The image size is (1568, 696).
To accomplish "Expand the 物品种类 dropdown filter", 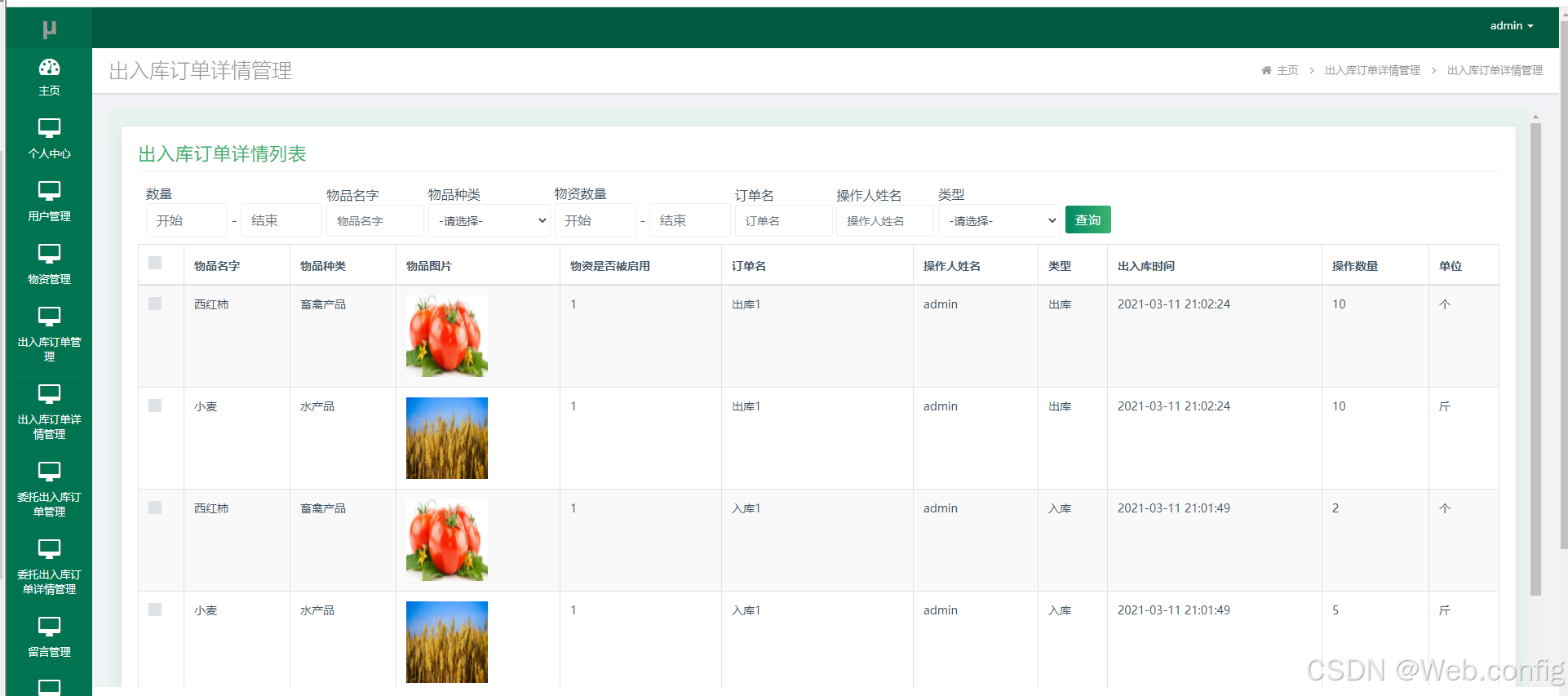I will click(x=489, y=220).
